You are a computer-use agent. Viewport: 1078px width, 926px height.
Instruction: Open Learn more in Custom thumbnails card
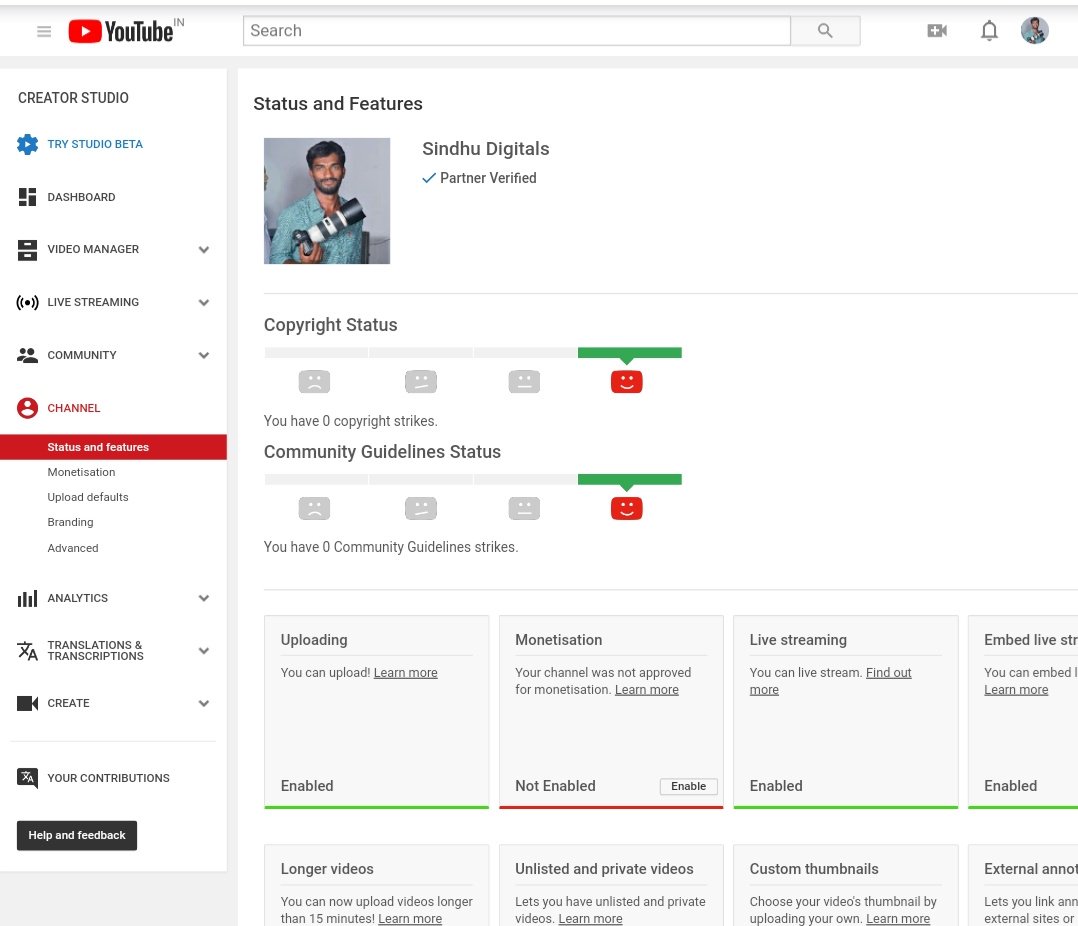(x=898, y=918)
